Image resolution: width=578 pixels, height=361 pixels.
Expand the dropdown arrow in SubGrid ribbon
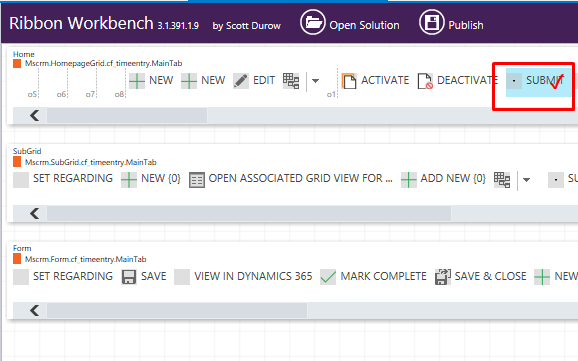coord(526,180)
